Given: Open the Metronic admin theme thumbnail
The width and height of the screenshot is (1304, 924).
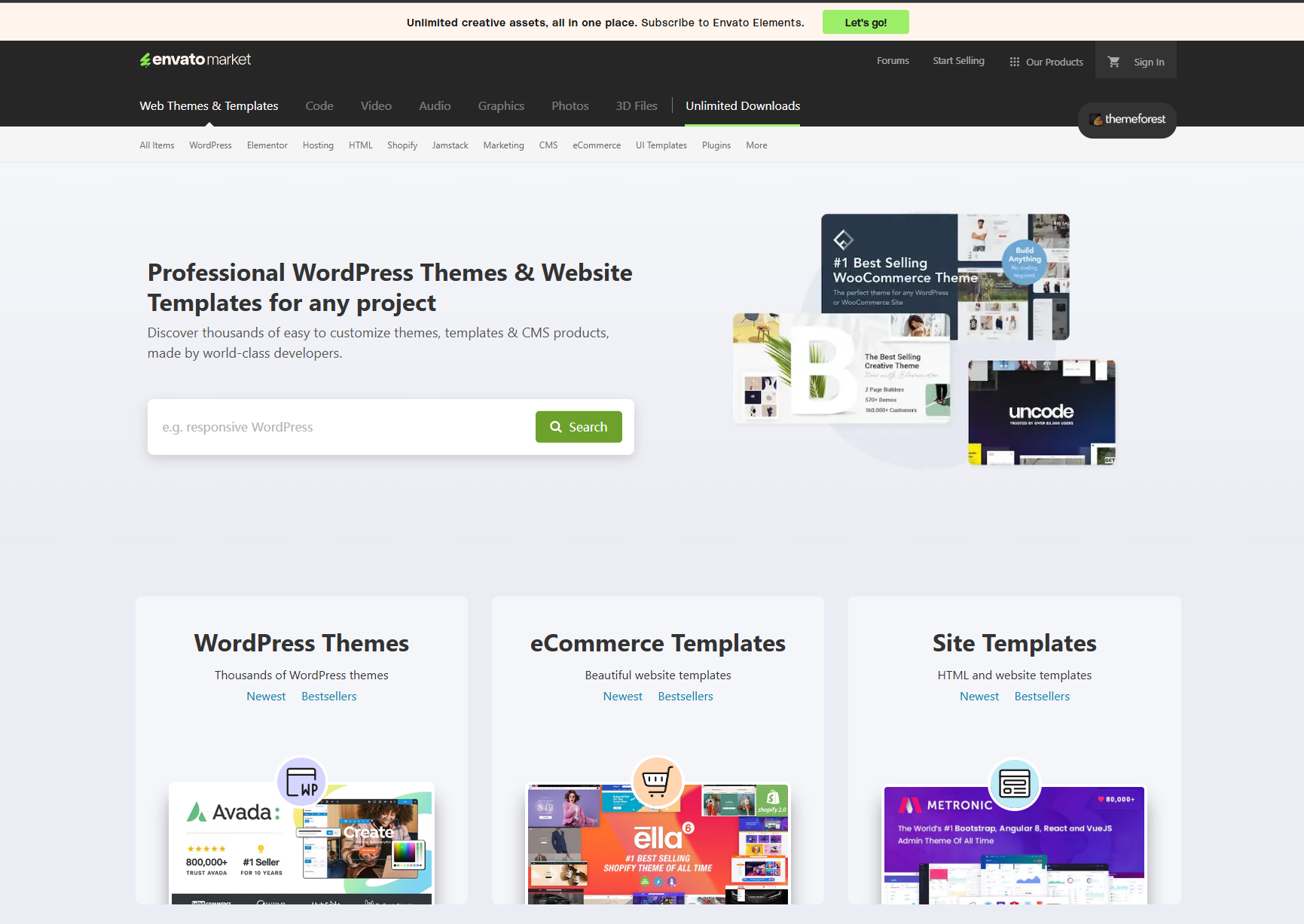Looking at the screenshot, I should (1014, 845).
